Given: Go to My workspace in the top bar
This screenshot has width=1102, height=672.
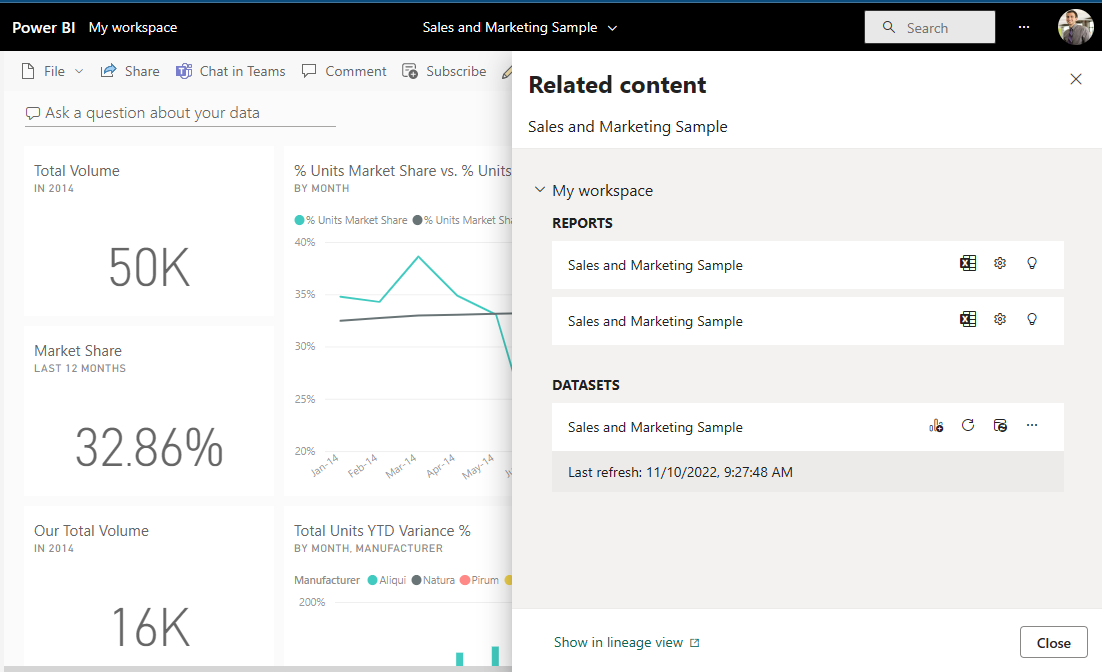Looking at the screenshot, I should pos(132,27).
